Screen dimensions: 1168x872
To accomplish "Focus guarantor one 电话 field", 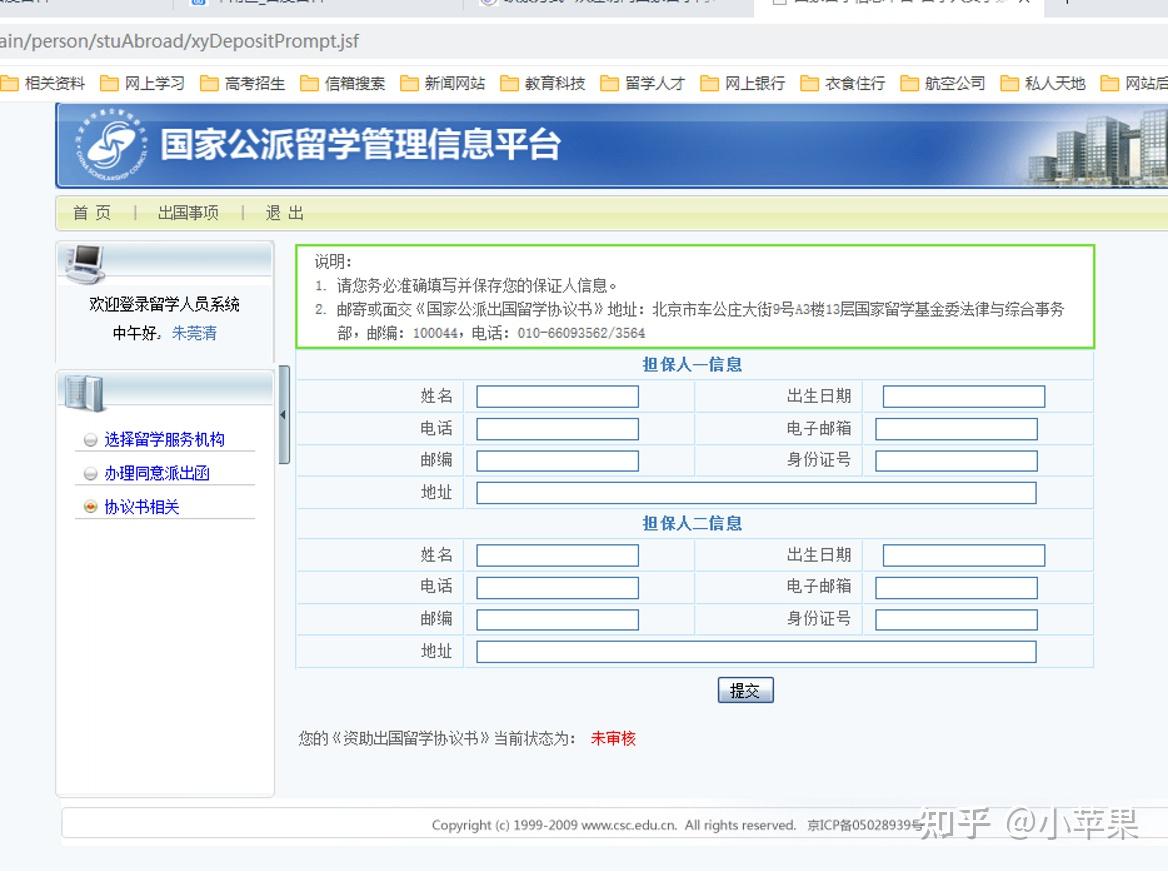I will (x=557, y=429).
